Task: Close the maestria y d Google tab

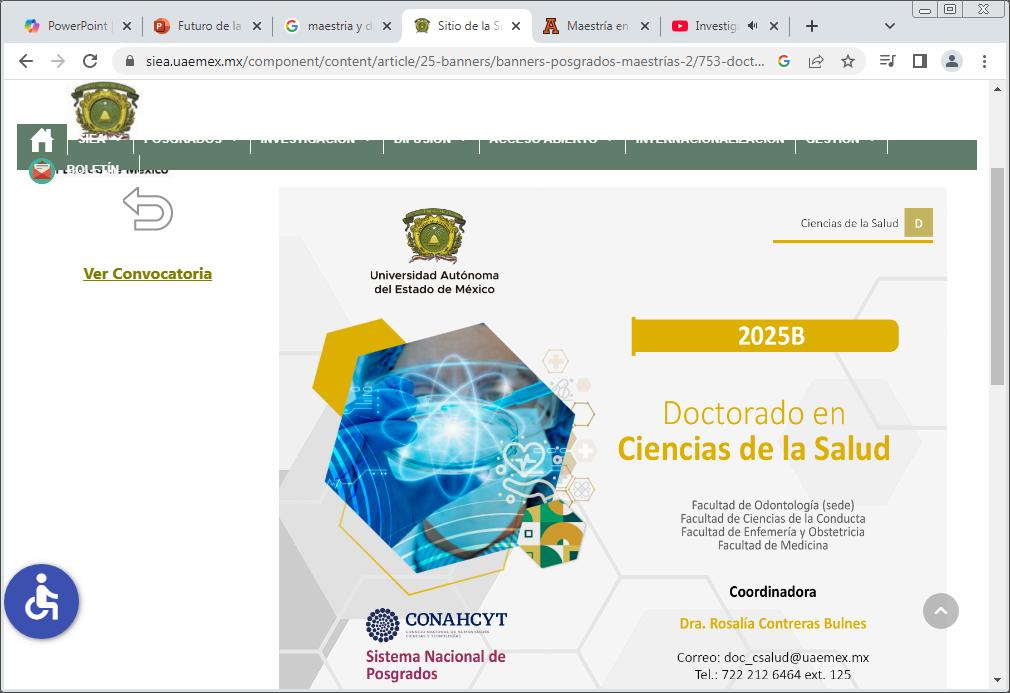Action: pyautogui.click(x=386, y=26)
